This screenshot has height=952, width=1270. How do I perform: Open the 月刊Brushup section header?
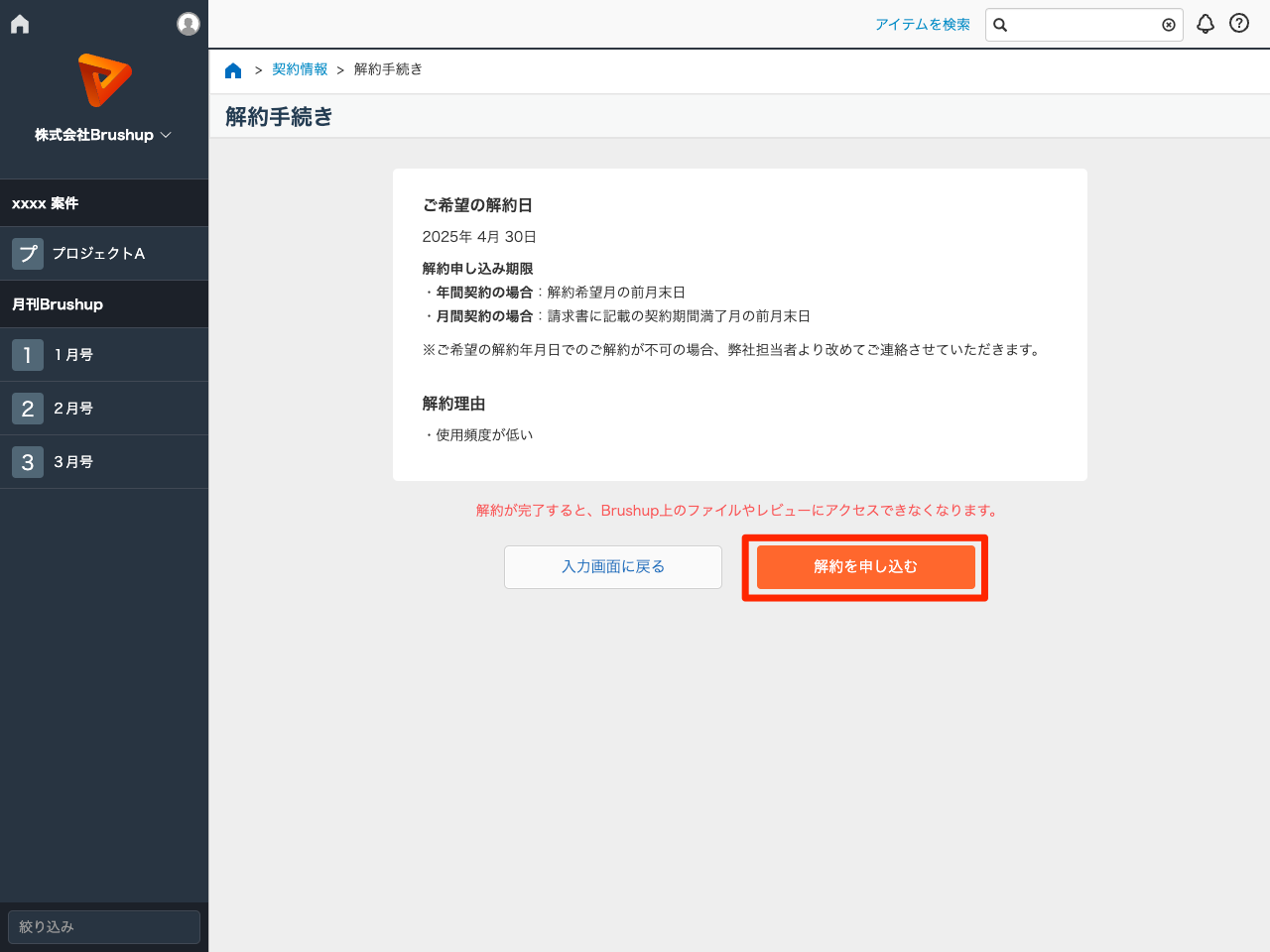tap(104, 304)
